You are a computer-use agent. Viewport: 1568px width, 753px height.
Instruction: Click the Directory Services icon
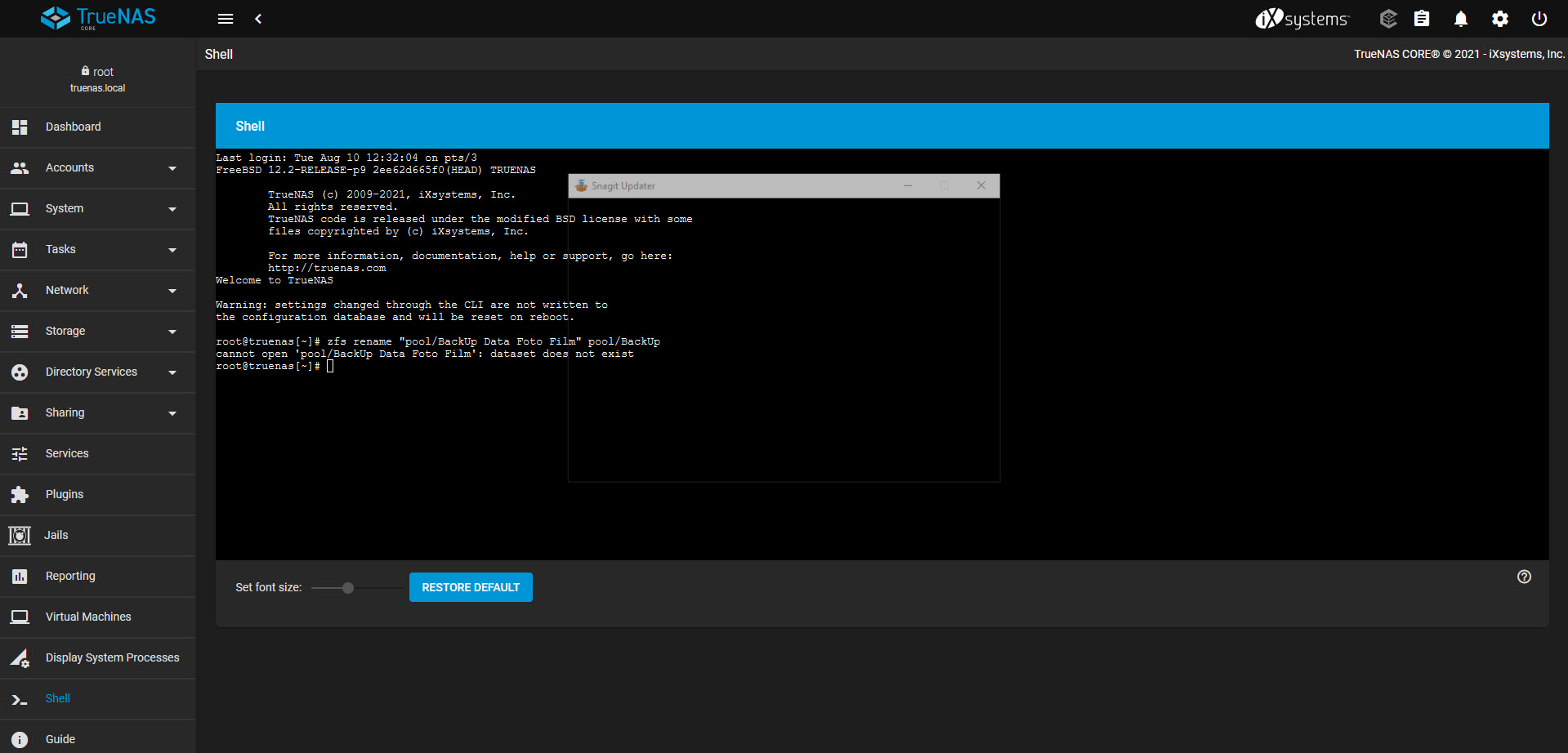[x=20, y=372]
